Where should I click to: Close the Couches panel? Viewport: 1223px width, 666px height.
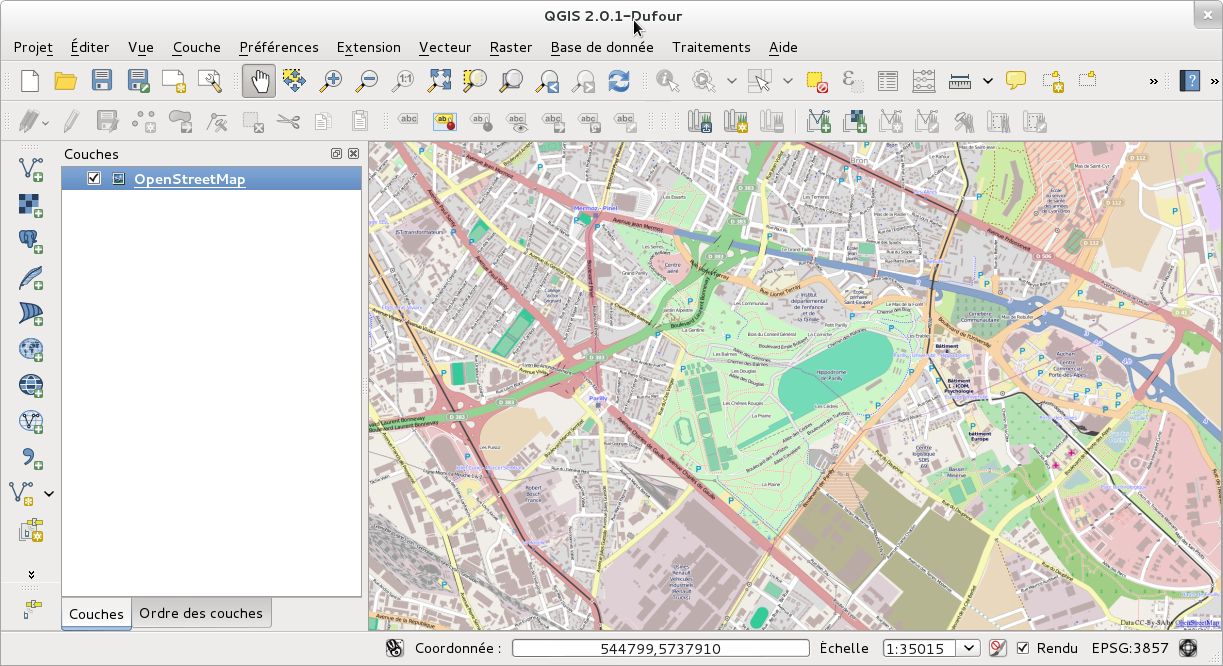coord(353,154)
